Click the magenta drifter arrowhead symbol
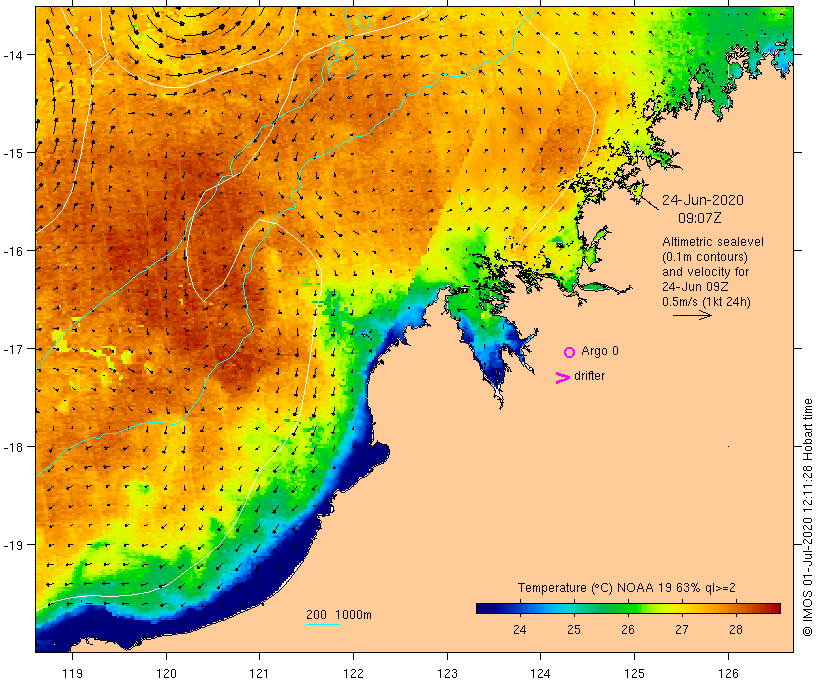820x680 pixels. pos(563,378)
